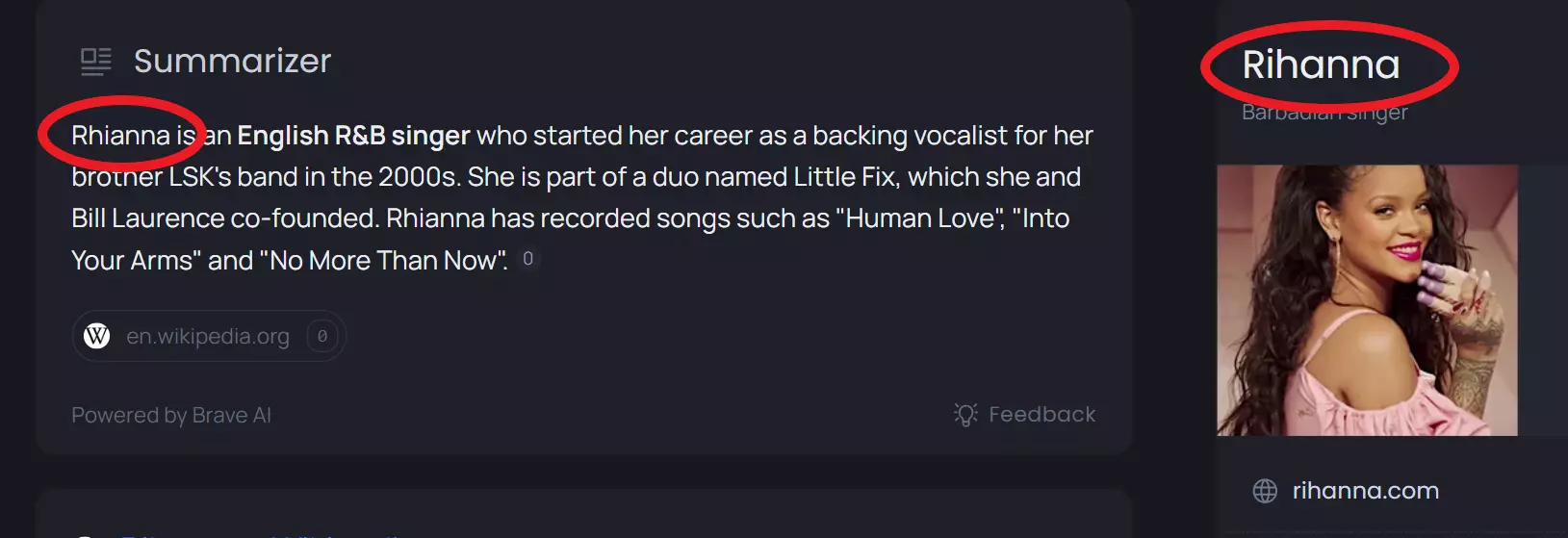1568x538 pixels.
Task: Click the misspelled "Rhianna" at the summary start
Action: [120, 136]
